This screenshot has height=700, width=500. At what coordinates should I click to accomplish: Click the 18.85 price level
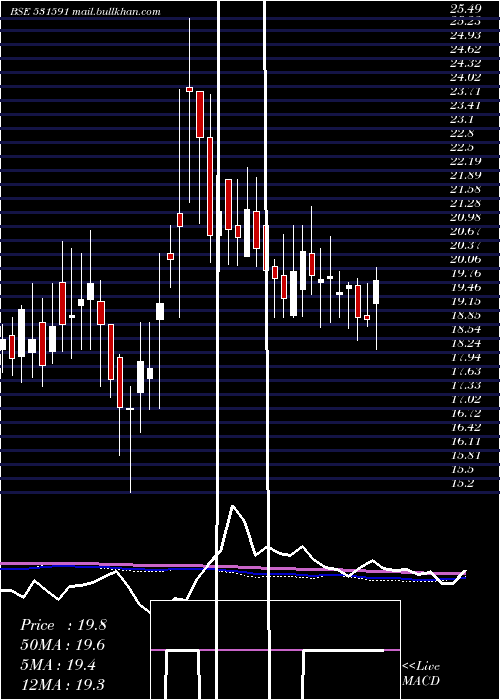click(x=466, y=315)
